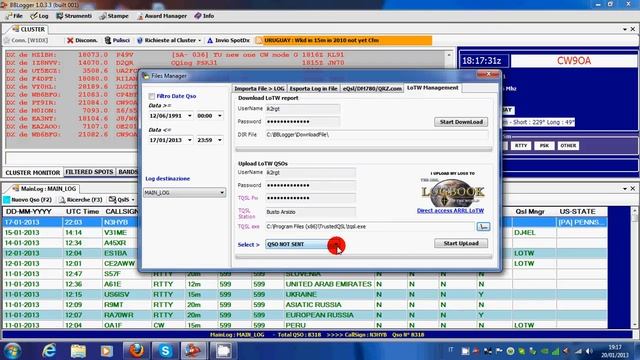Click Upload LoTW UserName field
This screenshot has height=360, width=640.
[x=310, y=173]
